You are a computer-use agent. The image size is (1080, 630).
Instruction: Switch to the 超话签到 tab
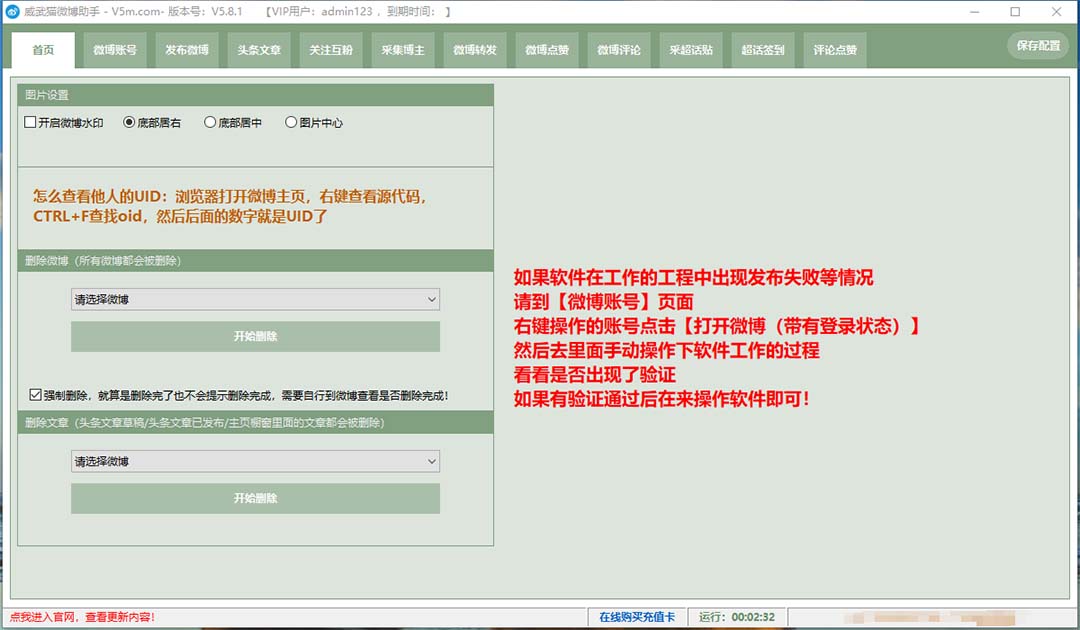coord(761,49)
